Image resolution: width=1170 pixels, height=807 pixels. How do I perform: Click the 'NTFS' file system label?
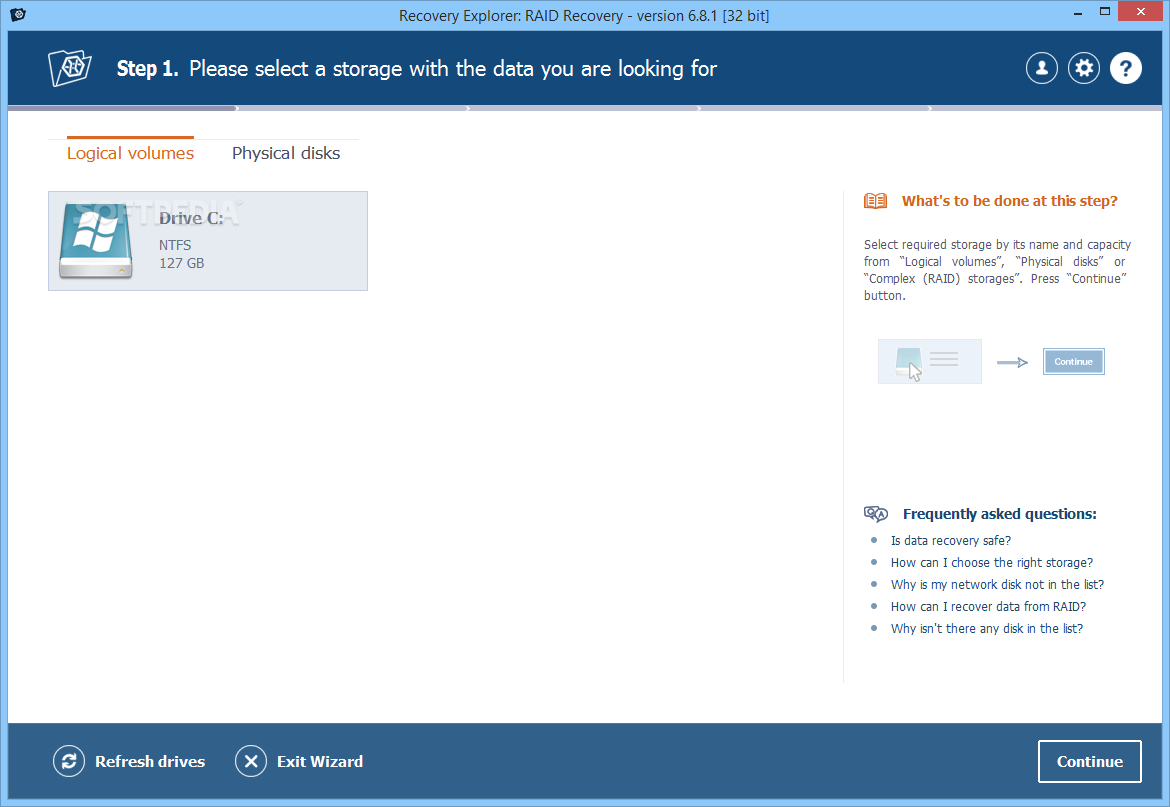(x=175, y=245)
